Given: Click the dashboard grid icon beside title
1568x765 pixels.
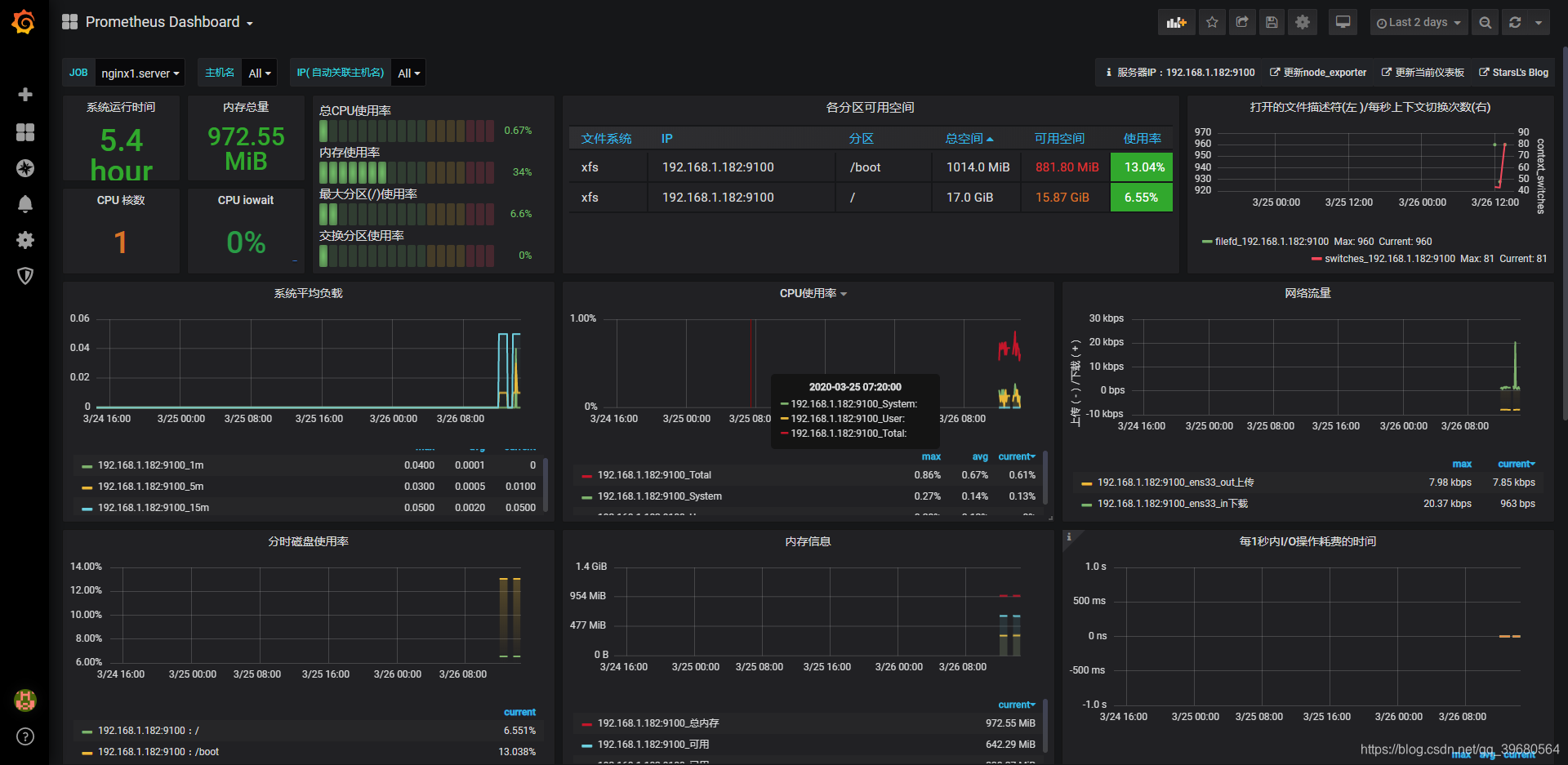Looking at the screenshot, I should point(70,22).
